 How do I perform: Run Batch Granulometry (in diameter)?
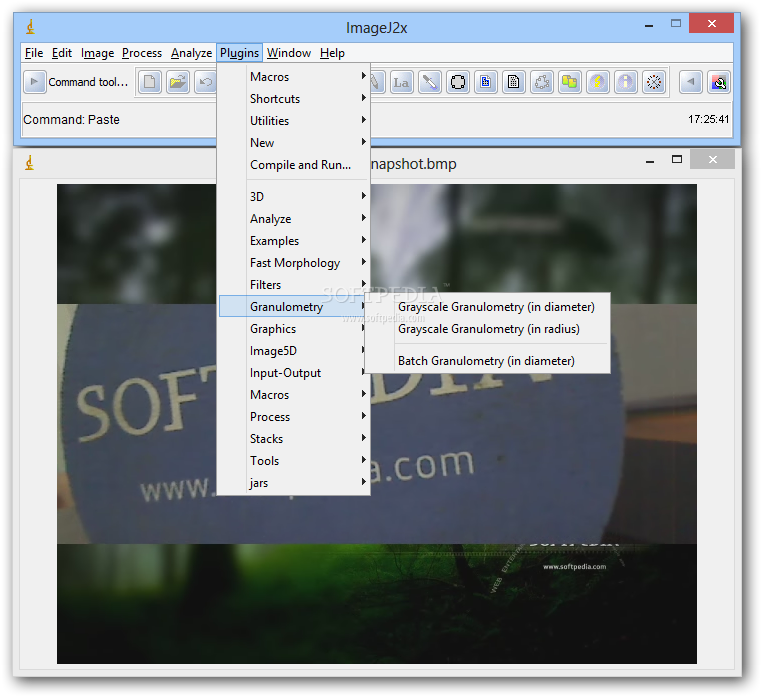click(x=487, y=361)
